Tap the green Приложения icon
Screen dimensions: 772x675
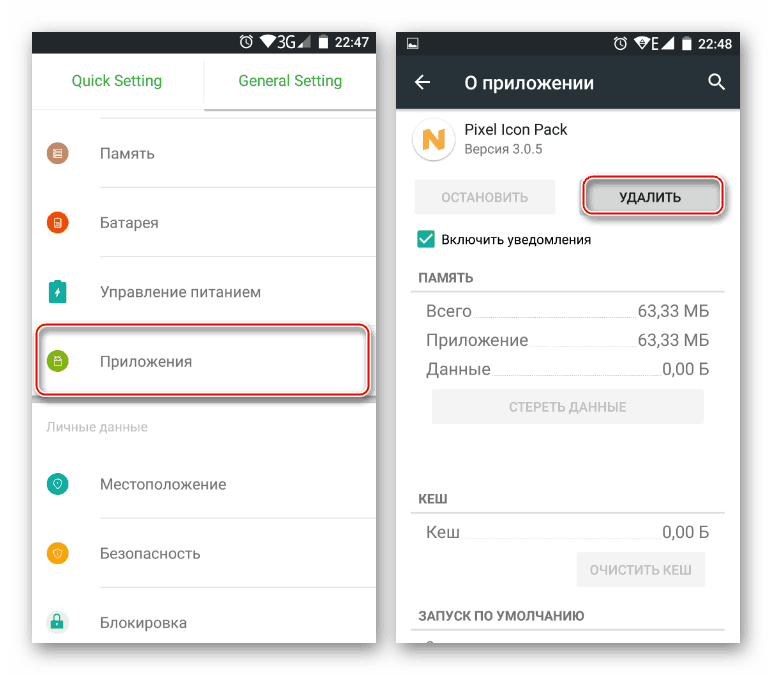[x=58, y=361]
